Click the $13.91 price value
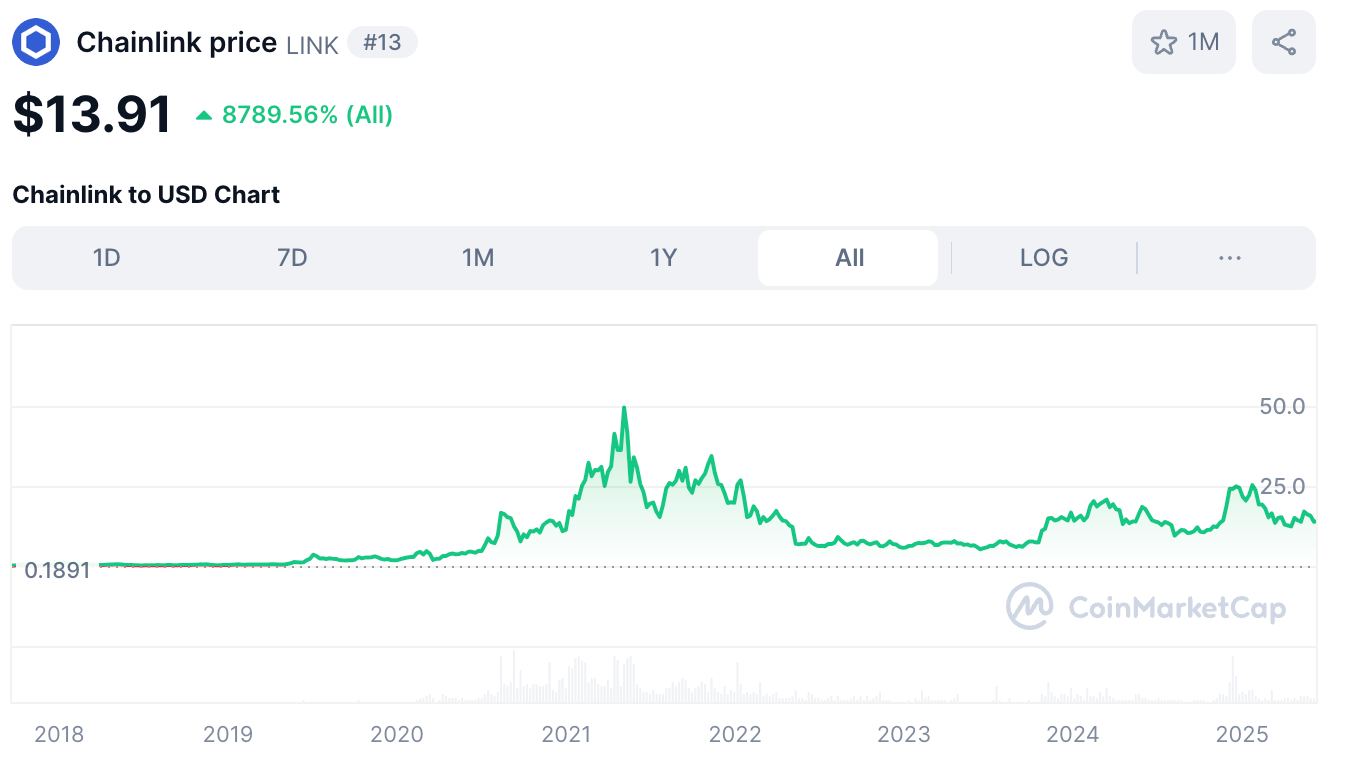The image size is (1350, 770). click(92, 114)
